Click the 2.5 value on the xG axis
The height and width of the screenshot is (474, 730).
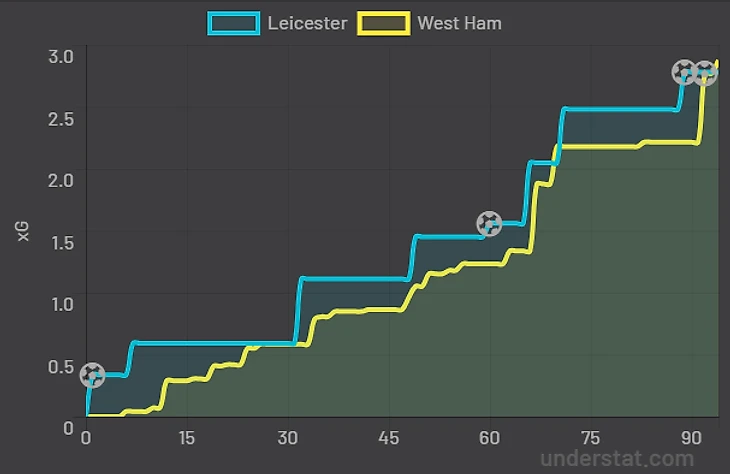[61, 119]
